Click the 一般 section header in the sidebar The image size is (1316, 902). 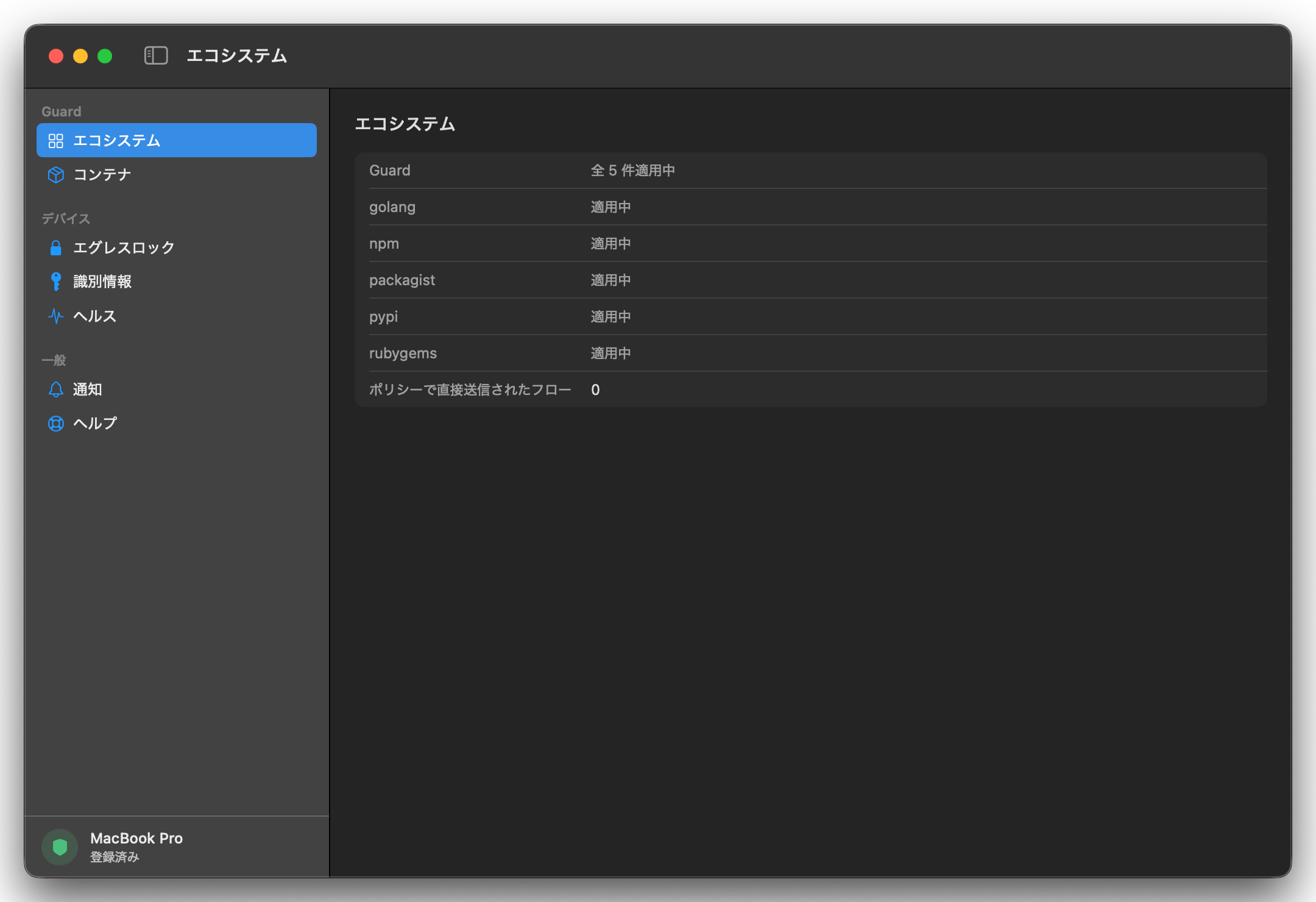tap(54, 360)
